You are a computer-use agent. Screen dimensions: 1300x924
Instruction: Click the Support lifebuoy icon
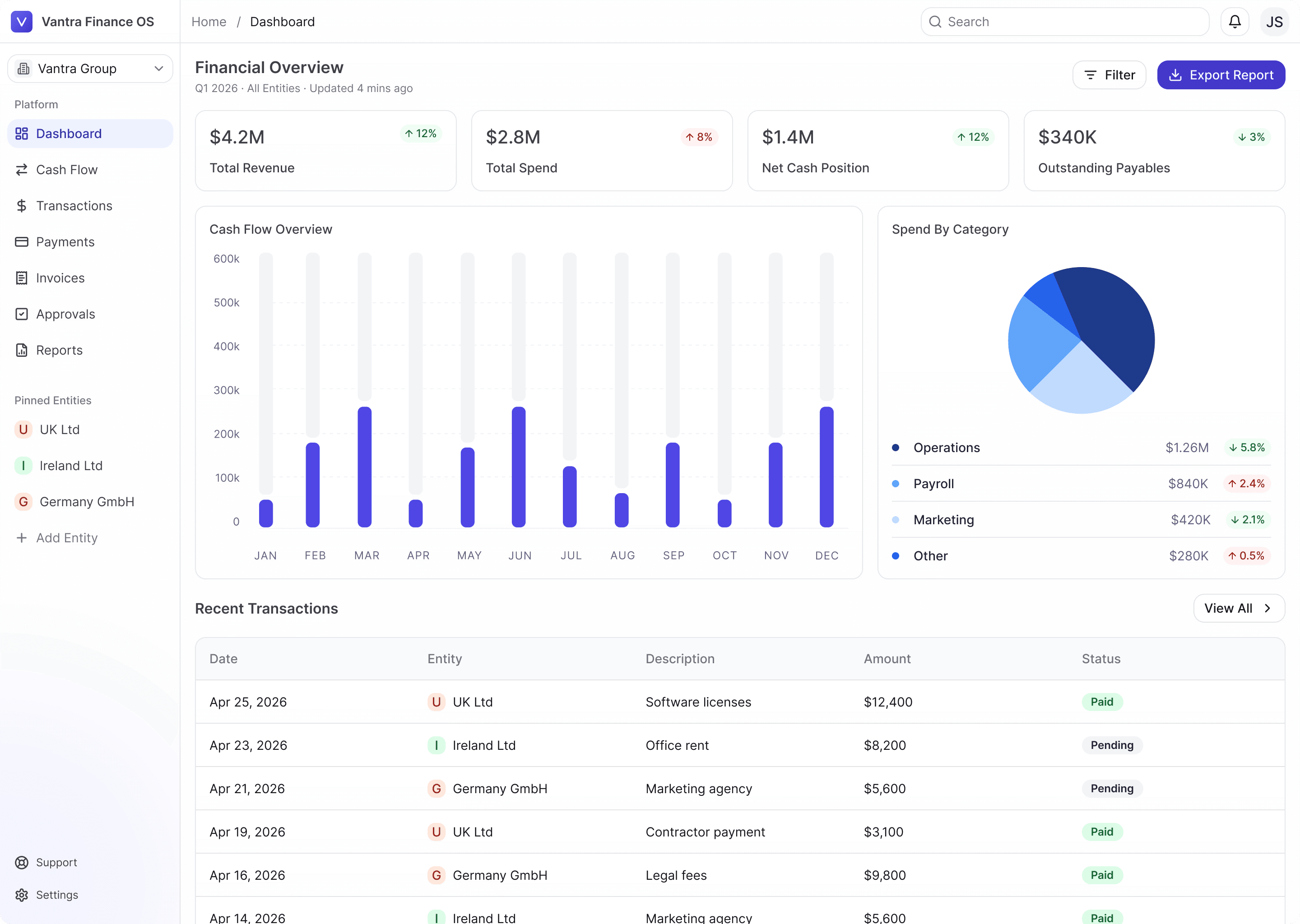click(x=22, y=863)
